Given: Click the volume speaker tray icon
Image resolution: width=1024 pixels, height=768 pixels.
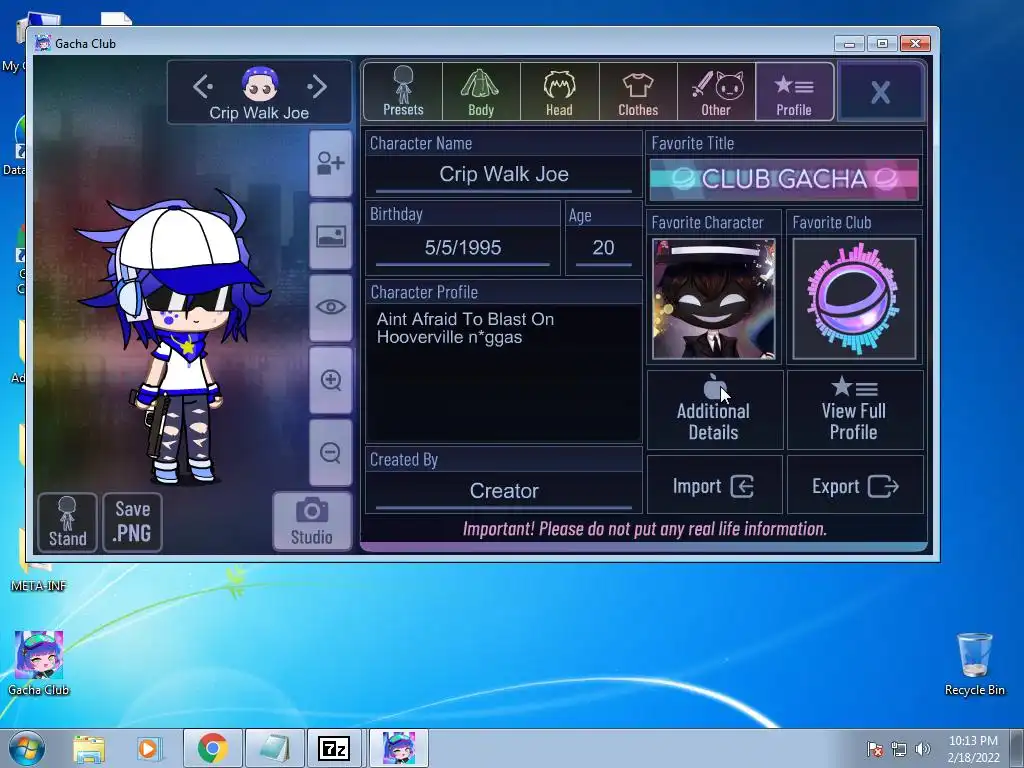Looking at the screenshot, I should (922, 749).
